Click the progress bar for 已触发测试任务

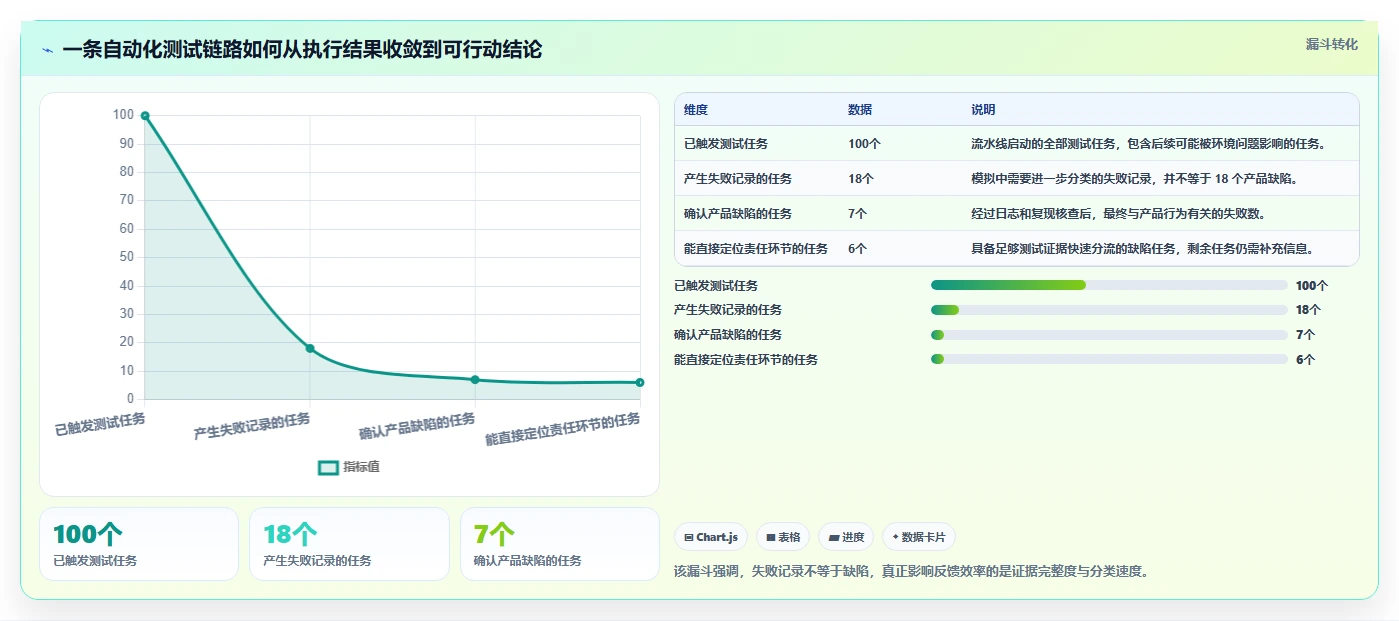pos(1109,285)
